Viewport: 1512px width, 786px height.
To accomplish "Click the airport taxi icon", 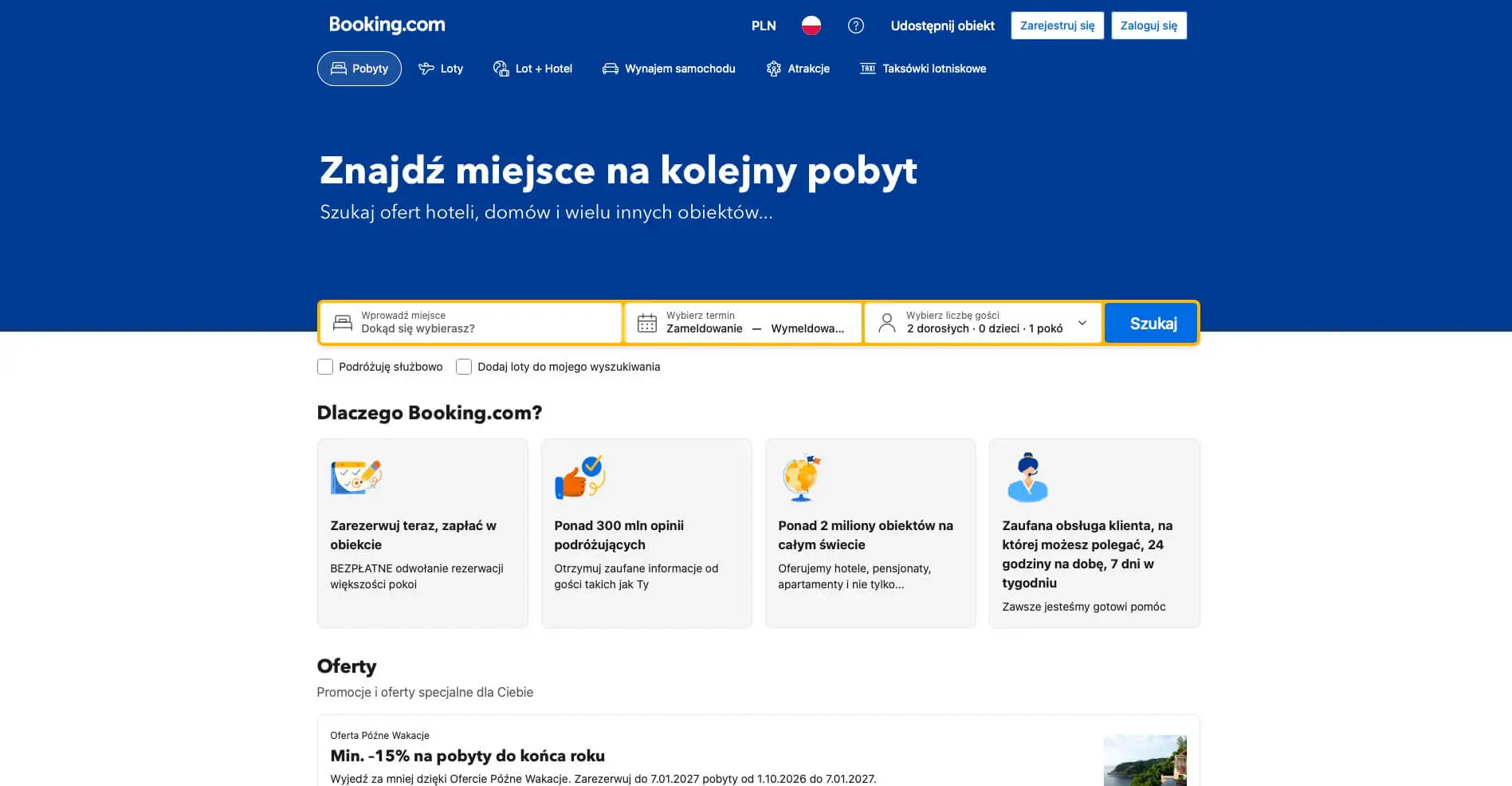I will 868,69.
